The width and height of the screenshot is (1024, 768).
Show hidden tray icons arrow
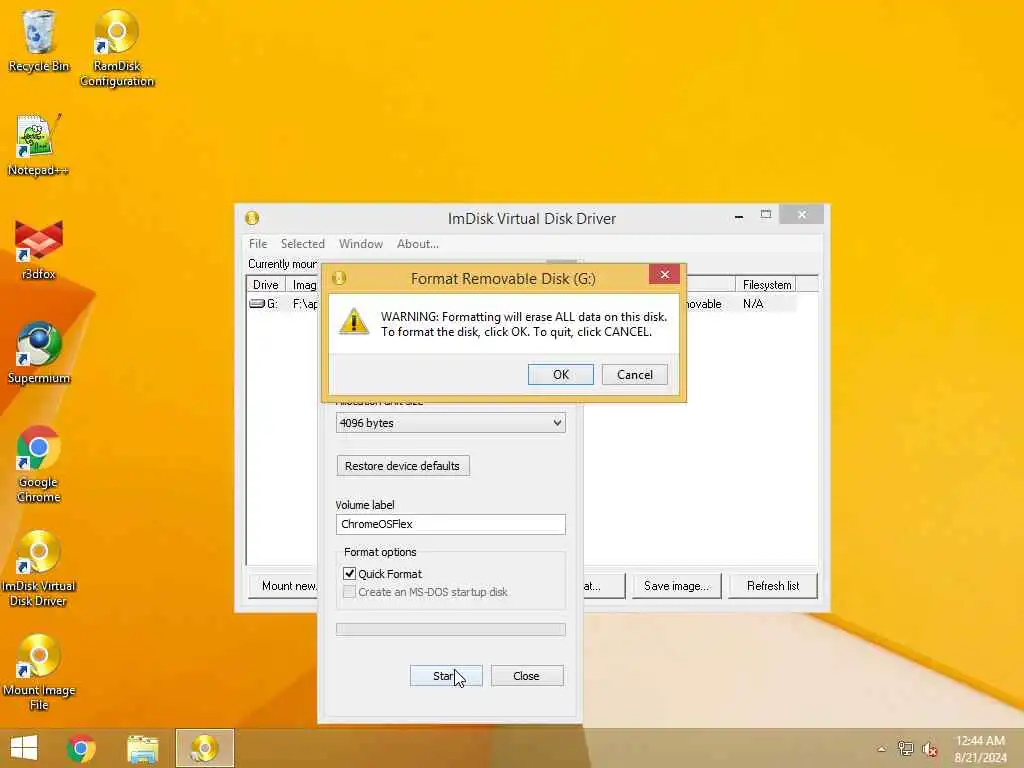882,749
